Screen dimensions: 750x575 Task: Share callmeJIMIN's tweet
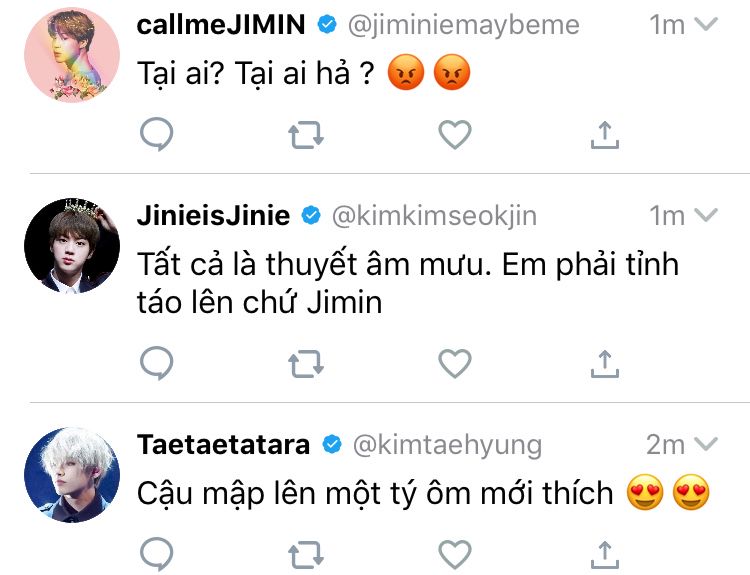(x=605, y=135)
